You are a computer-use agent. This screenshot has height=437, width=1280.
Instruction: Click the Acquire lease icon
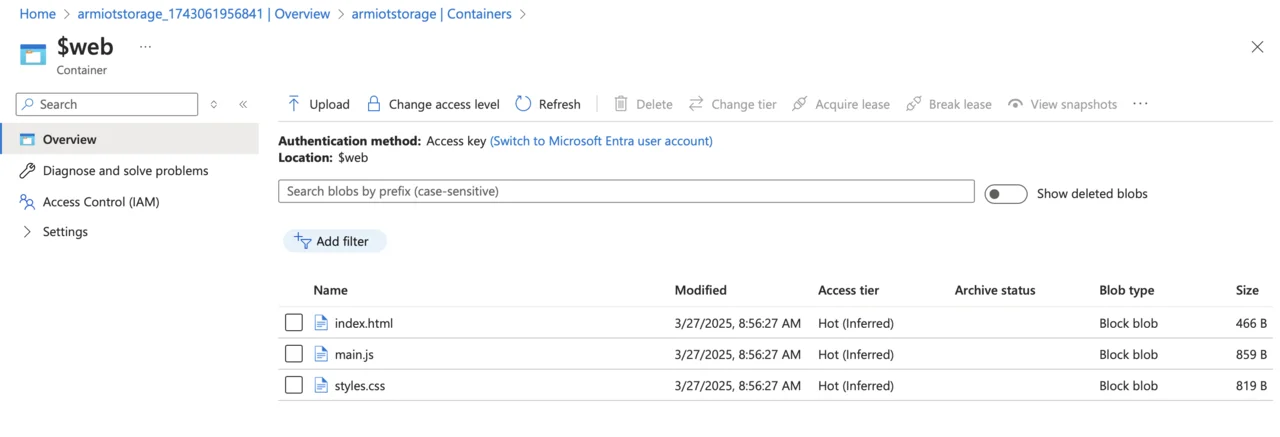(800, 104)
